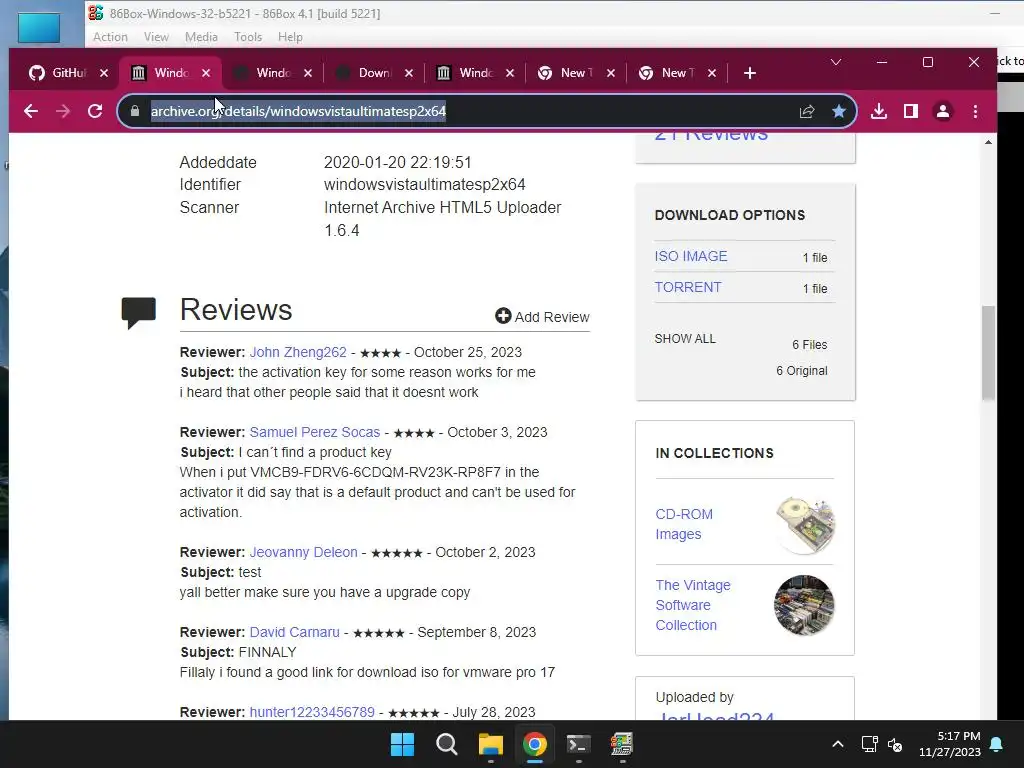Click the 86Box title bar app icon
This screenshot has width=1024, height=768.
coord(96,13)
